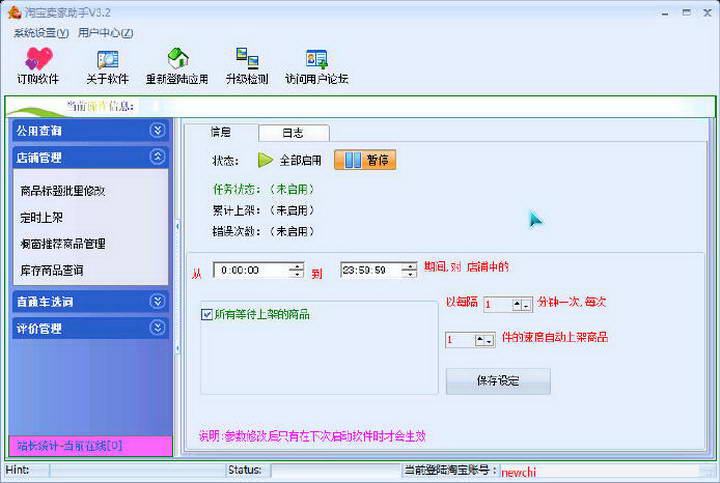Expand the 公用查询 sidebar section
Viewport: 720px width, 483px height.
(x=157, y=130)
